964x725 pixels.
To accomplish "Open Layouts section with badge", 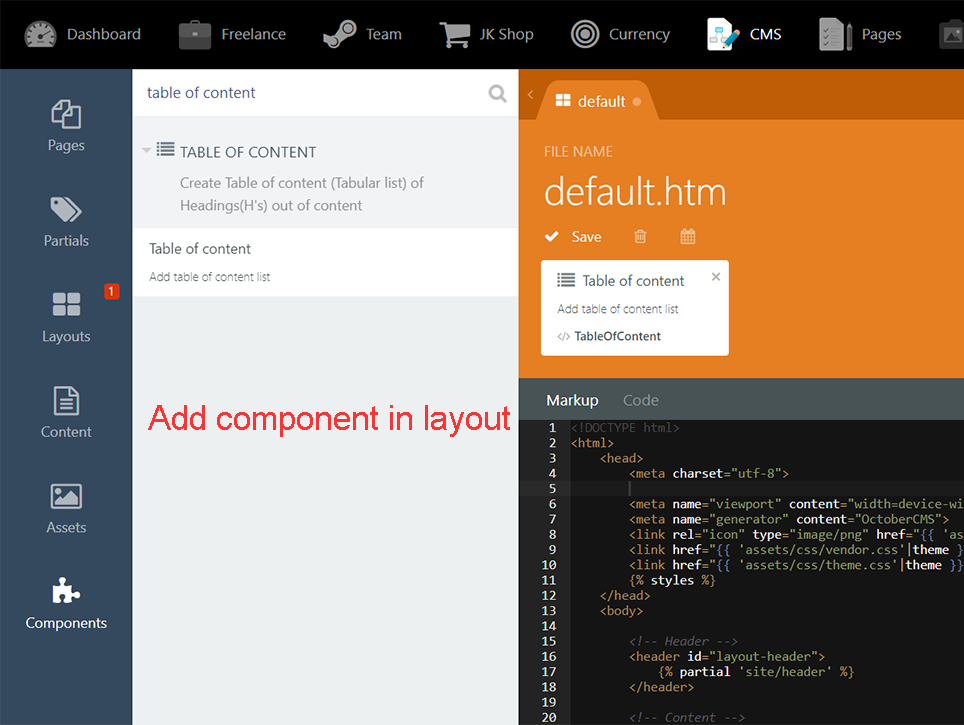I will click(x=66, y=317).
